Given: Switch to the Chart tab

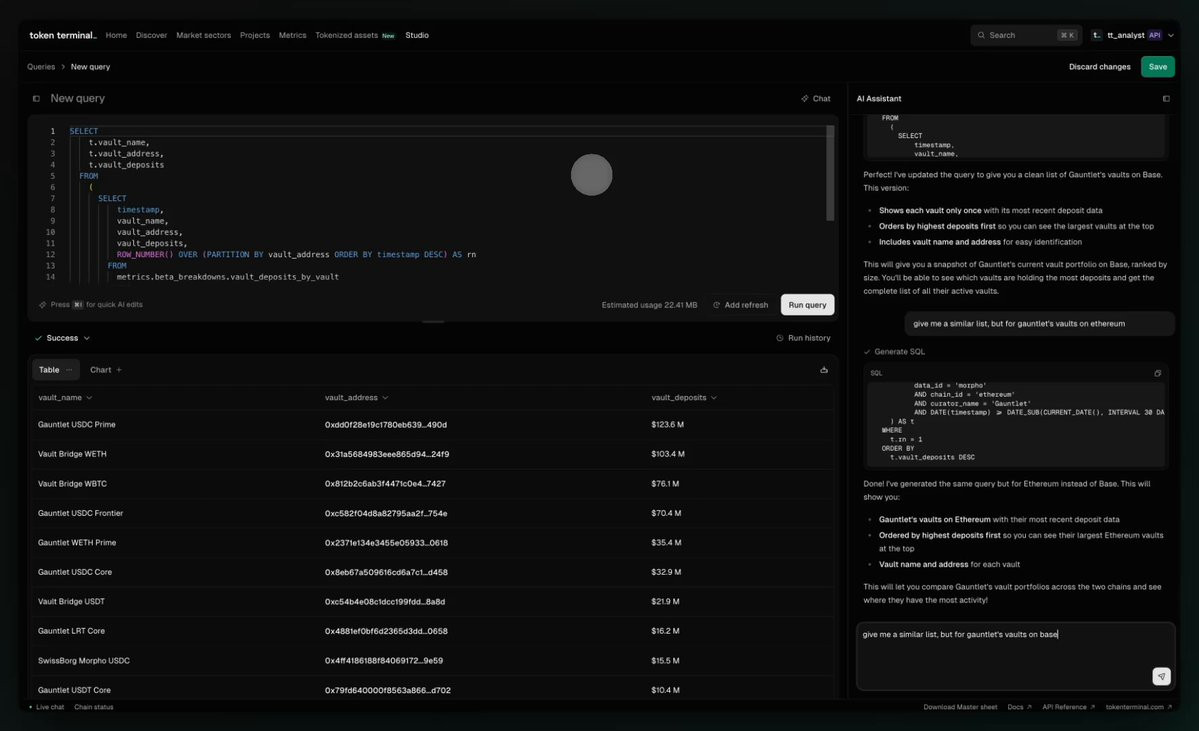Looking at the screenshot, I should click(100, 370).
